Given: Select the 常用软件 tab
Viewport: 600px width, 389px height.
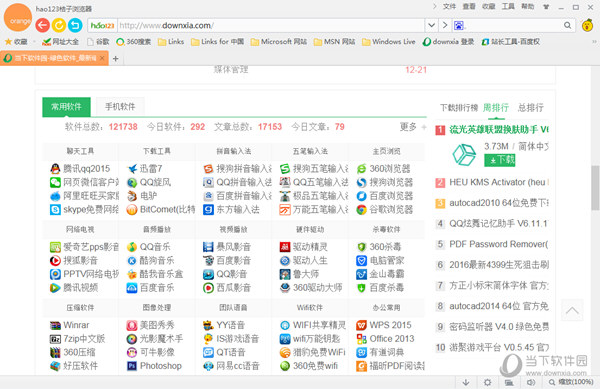Looking at the screenshot, I should (x=66, y=107).
